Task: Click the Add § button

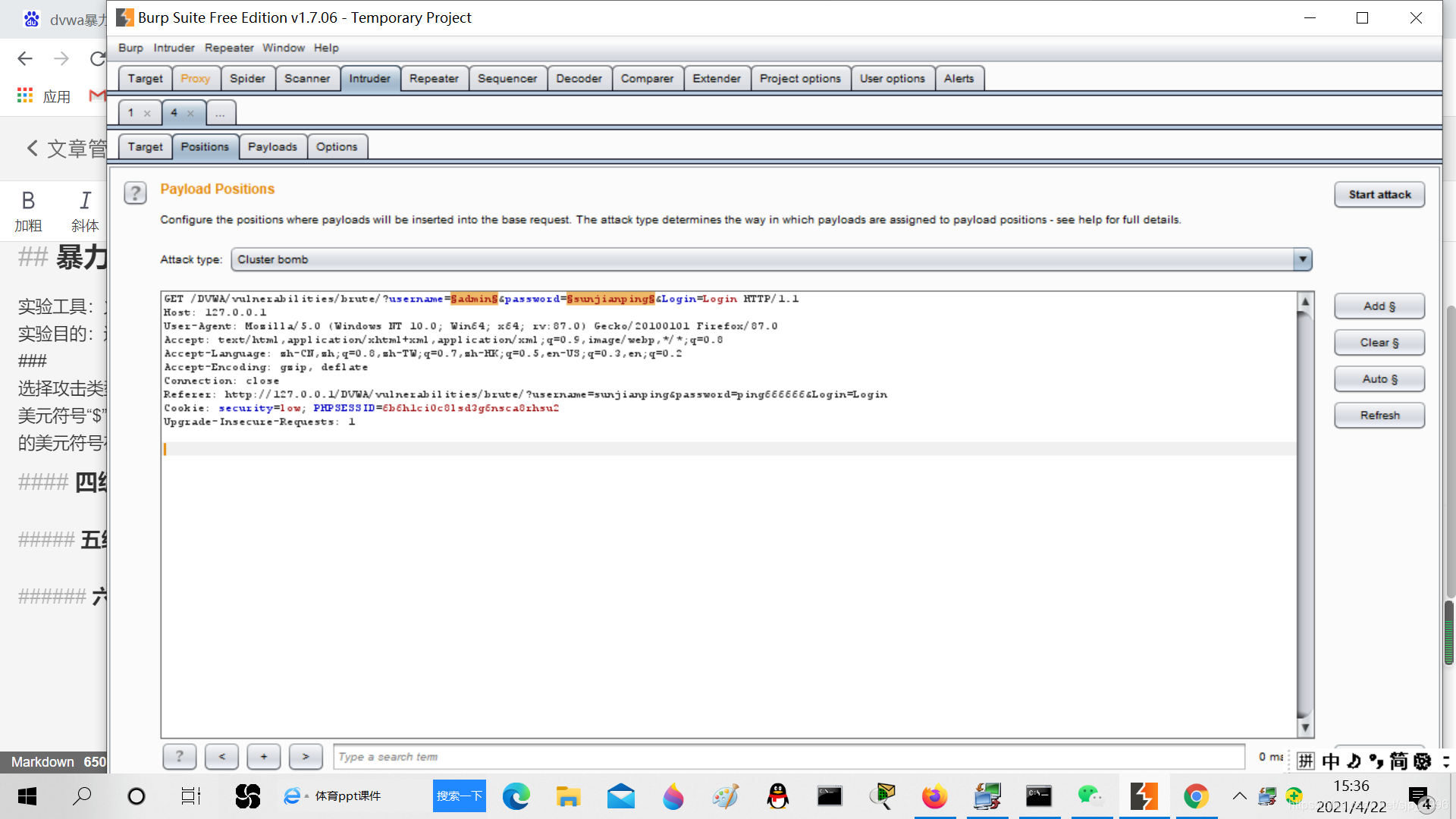Action: pos(1379,306)
